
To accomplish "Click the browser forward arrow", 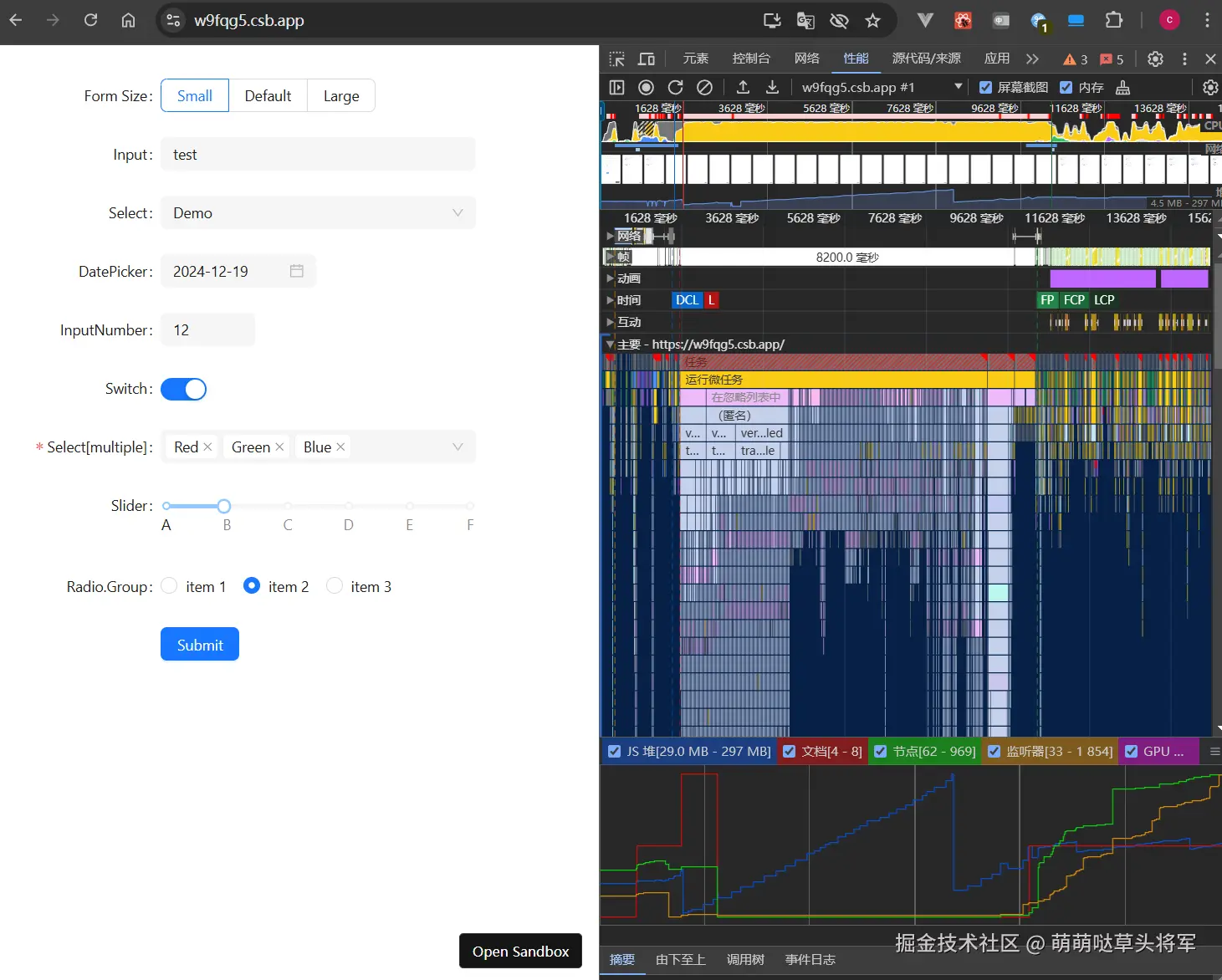I will coord(53,20).
